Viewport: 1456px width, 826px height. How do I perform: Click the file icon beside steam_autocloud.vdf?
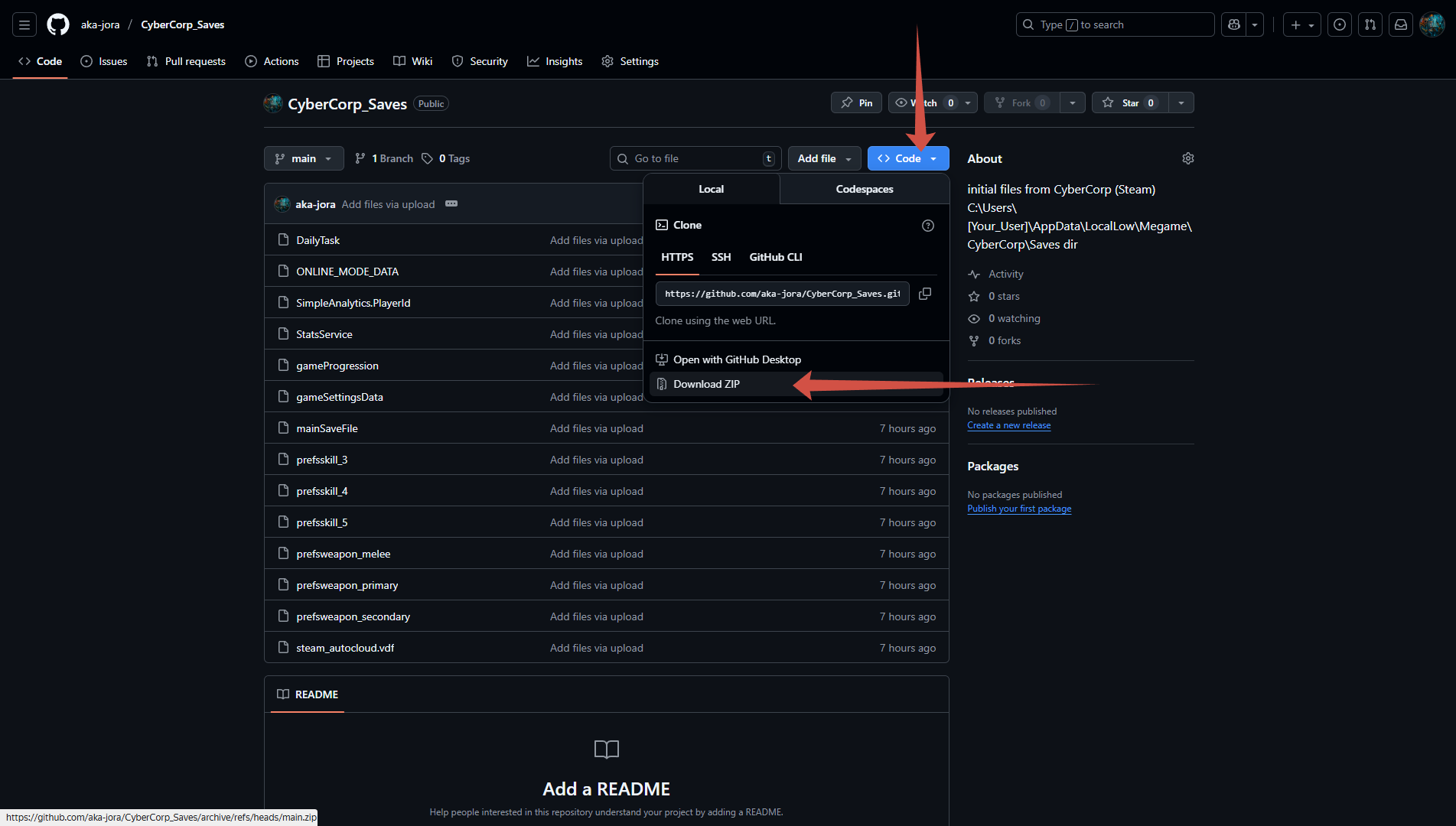[283, 647]
